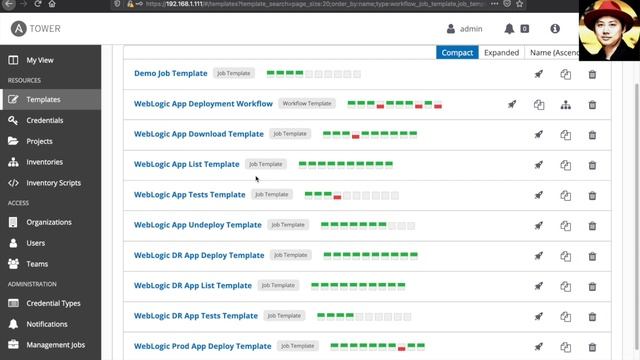Copy WebLogic App Tests Template
This screenshot has width=640, height=360.
[565, 195]
